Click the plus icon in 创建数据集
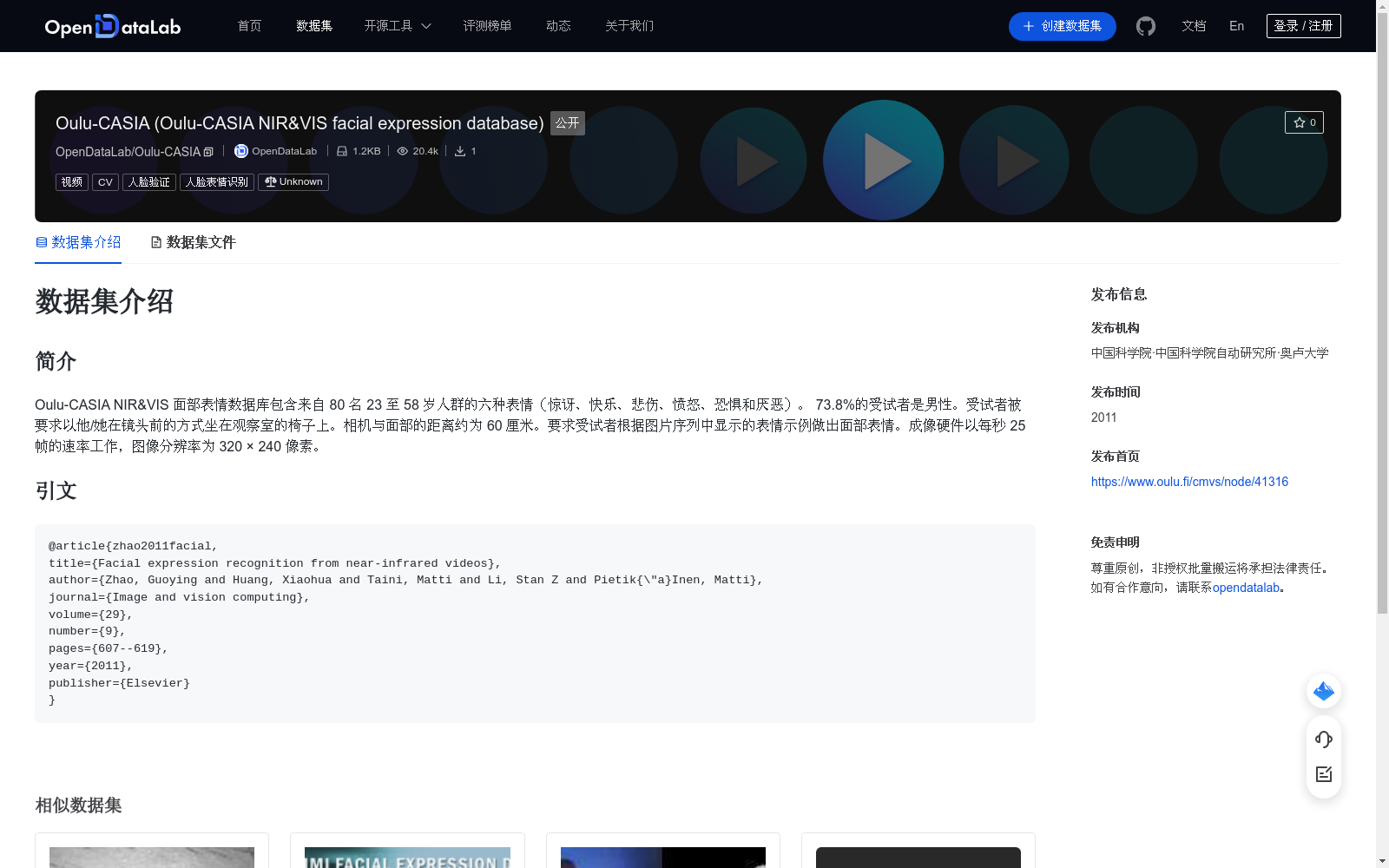 click(x=1029, y=26)
